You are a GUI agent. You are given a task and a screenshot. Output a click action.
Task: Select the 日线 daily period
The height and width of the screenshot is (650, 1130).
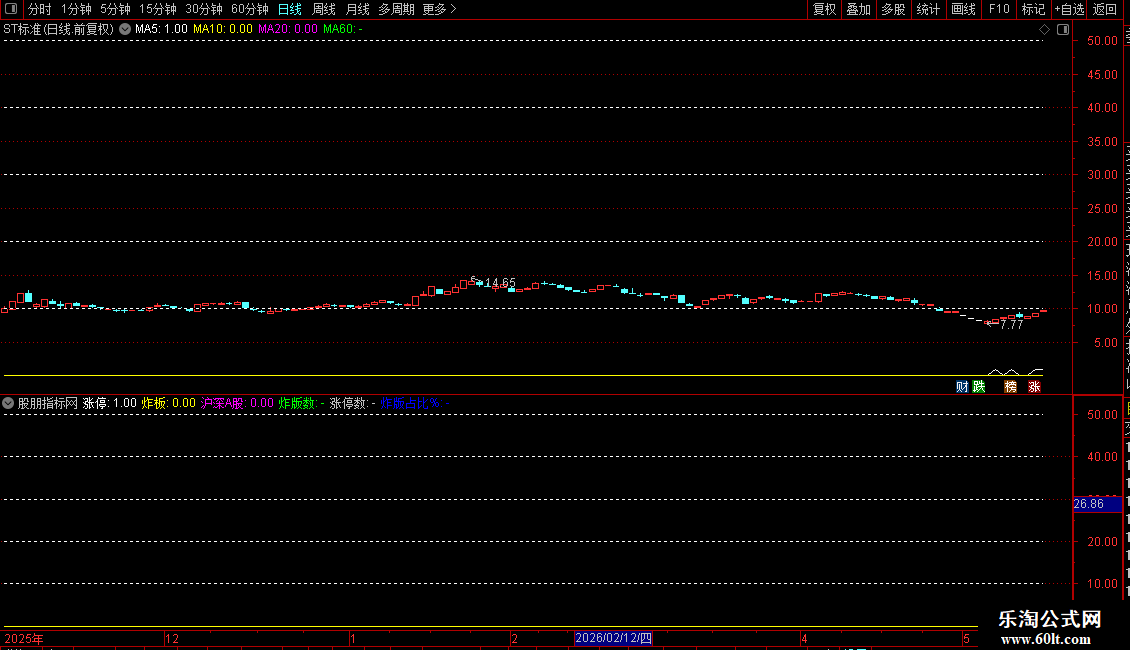click(x=290, y=9)
